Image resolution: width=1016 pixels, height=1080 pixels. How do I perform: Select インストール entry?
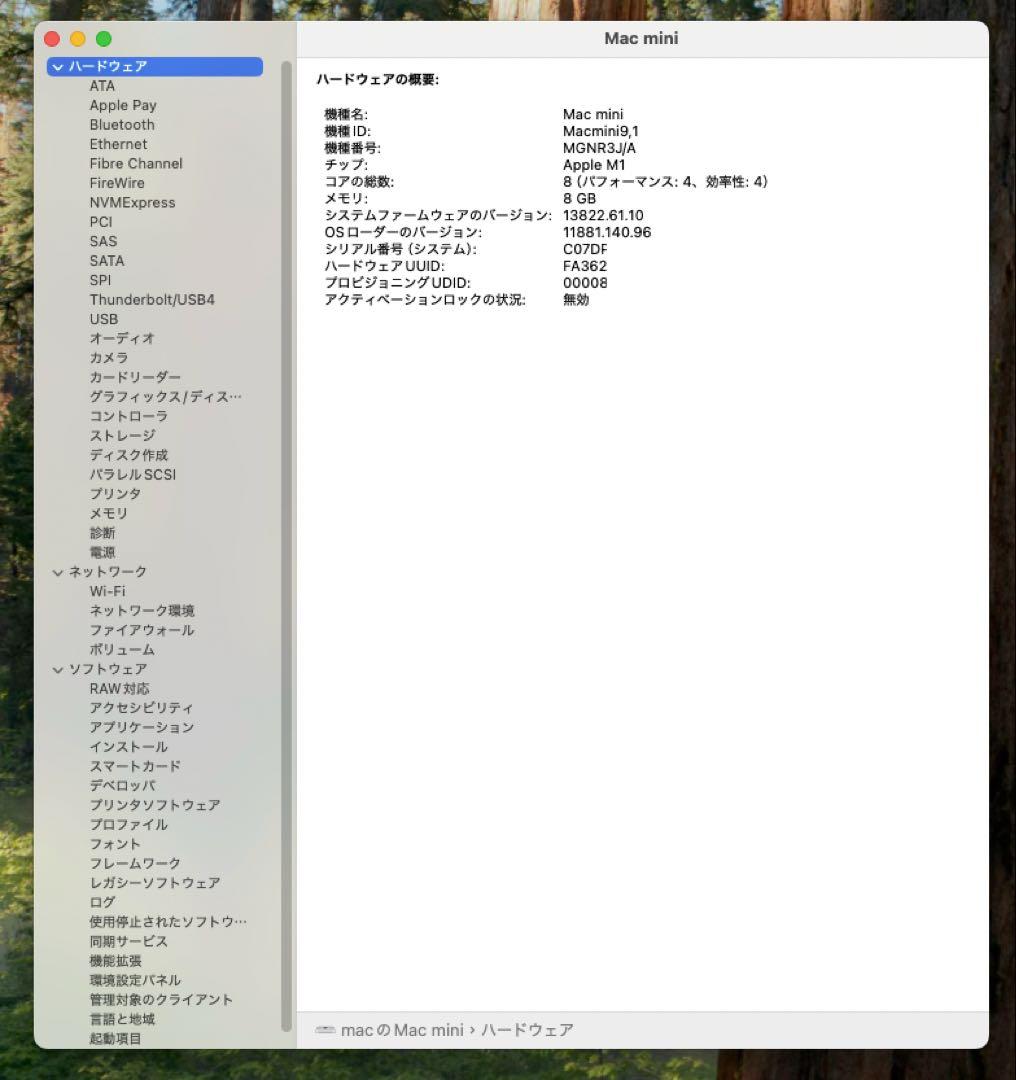click(x=129, y=747)
